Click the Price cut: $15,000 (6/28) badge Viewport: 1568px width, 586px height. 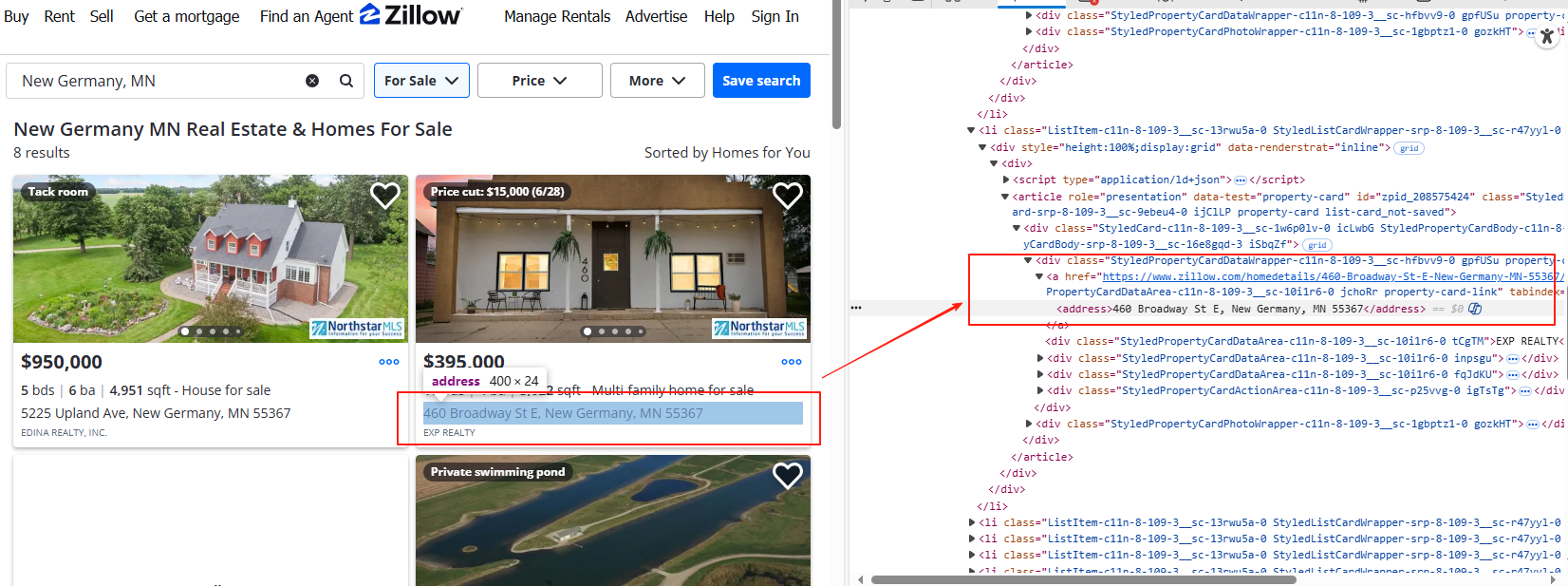click(x=497, y=192)
